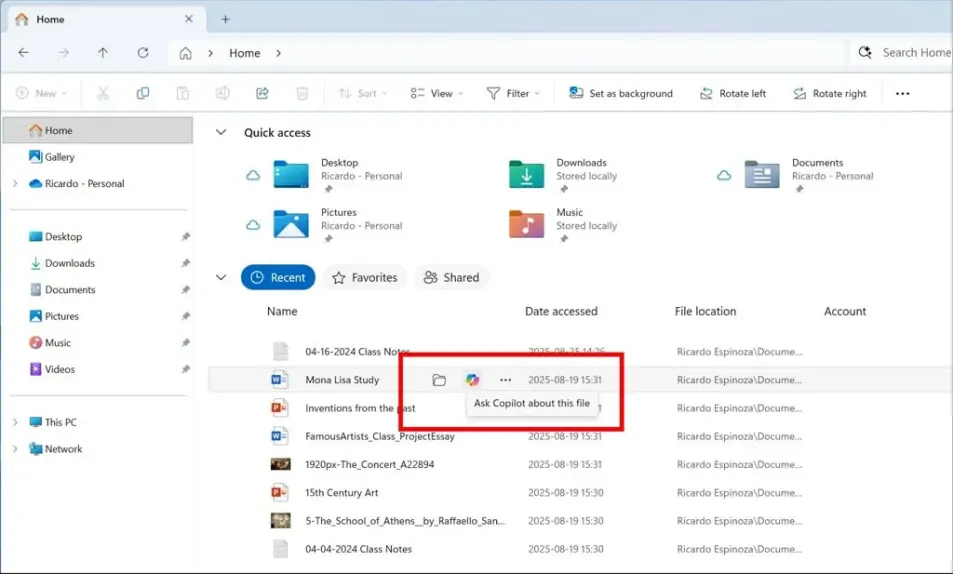Click the Share icon in toolbar
Screen dimensions: 953x574
tap(262, 93)
